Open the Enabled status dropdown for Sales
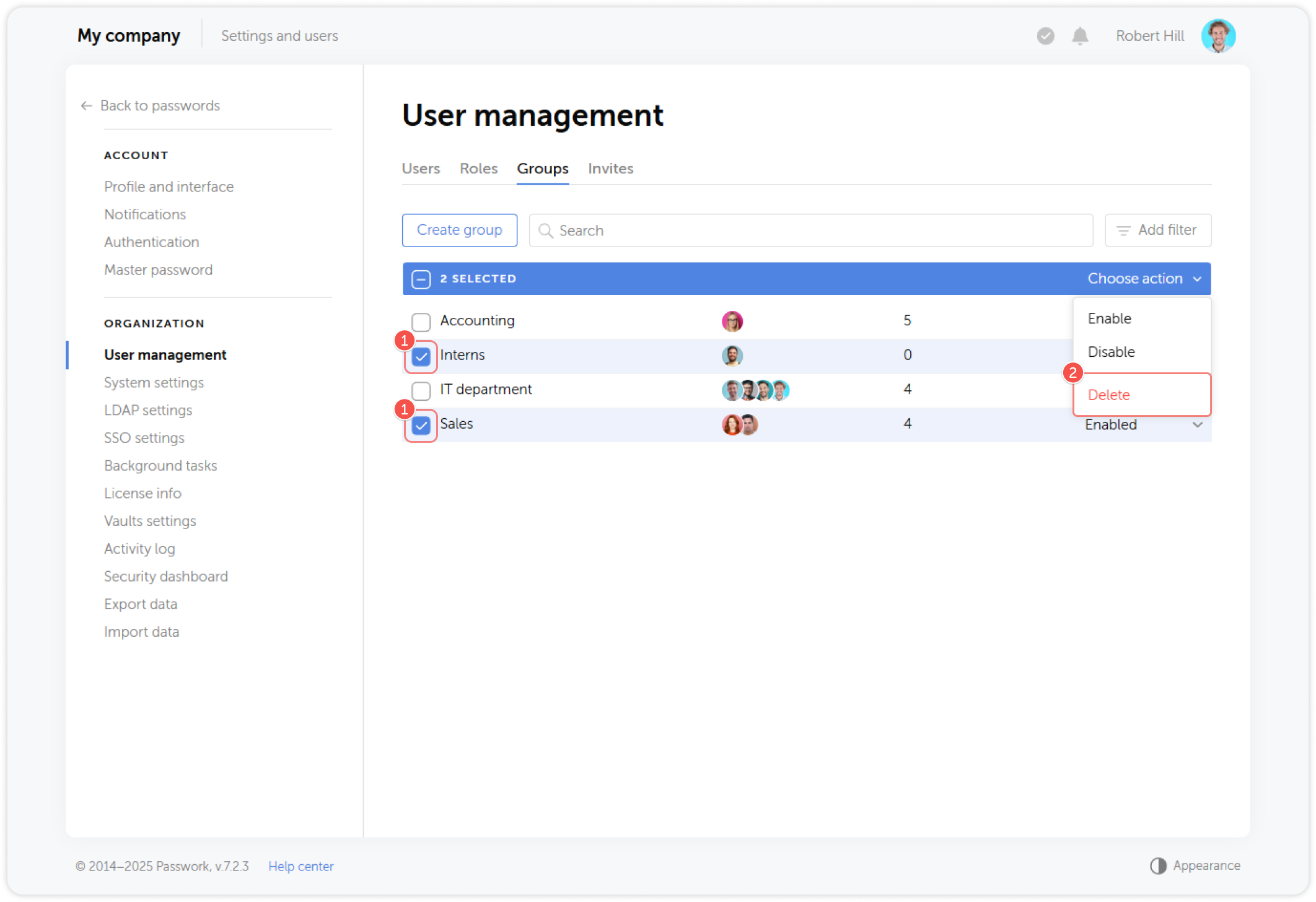The width and height of the screenshot is (1316, 902). click(x=1142, y=424)
